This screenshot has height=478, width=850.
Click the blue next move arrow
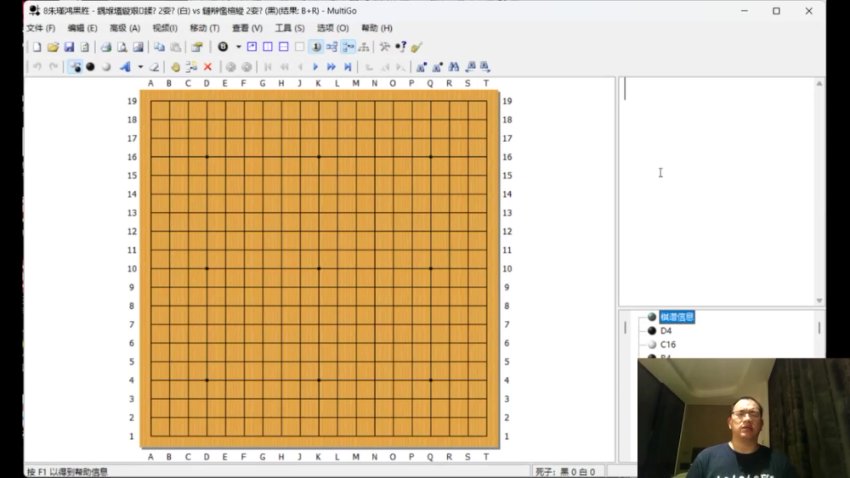coord(316,67)
